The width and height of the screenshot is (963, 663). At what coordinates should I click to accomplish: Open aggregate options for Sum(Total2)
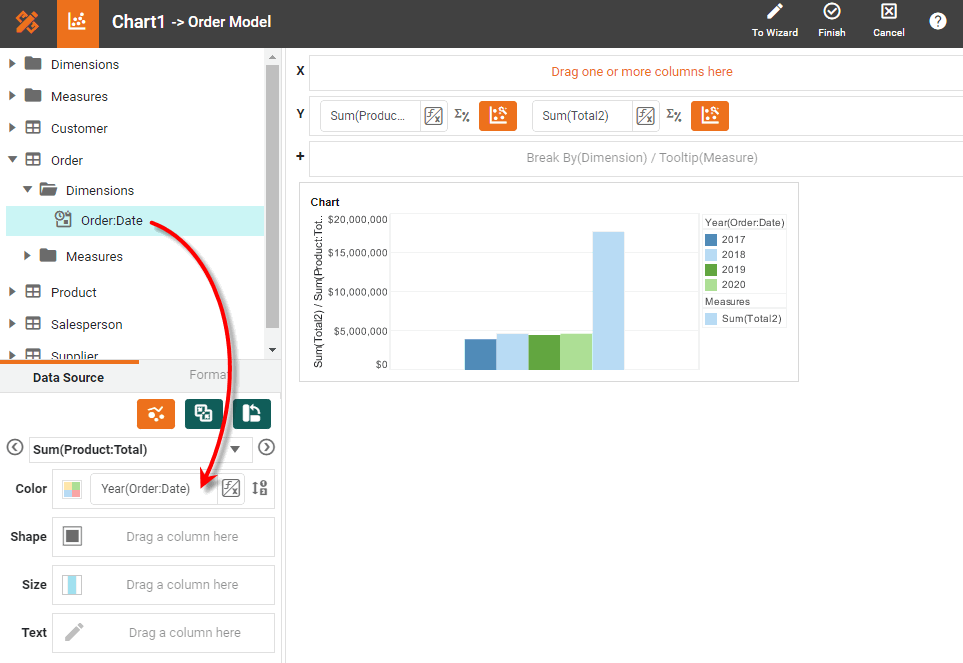click(x=674, y=116)
